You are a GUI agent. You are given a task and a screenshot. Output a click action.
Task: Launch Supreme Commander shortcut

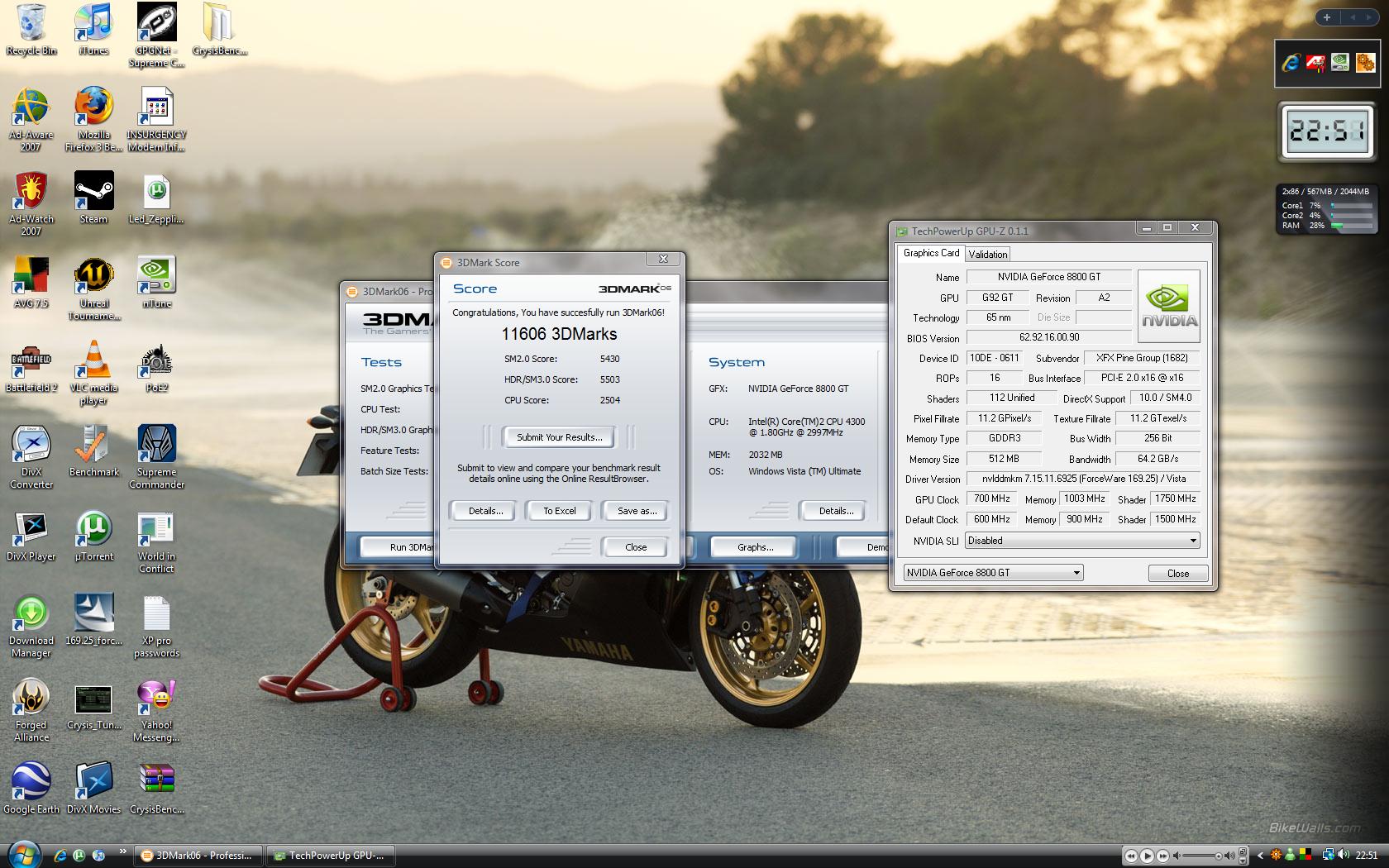pyautogui.click(x=156, y=456)
